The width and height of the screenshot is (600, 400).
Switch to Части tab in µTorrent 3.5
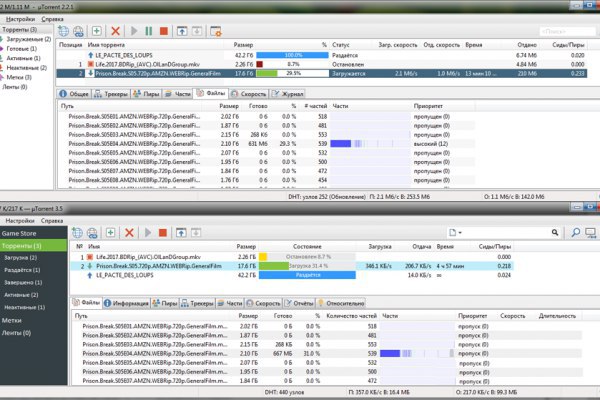click(230, 303)
